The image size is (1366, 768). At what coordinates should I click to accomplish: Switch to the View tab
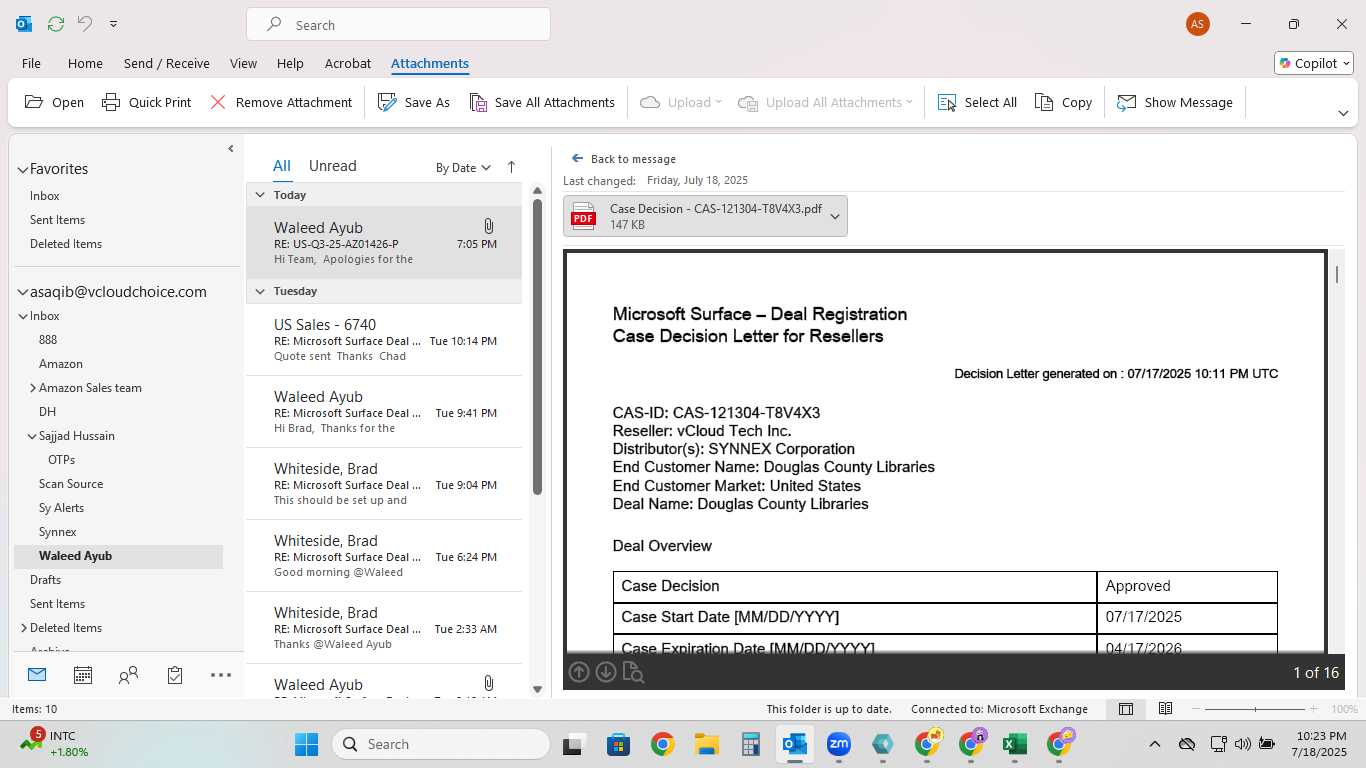[x=243, y=63]
